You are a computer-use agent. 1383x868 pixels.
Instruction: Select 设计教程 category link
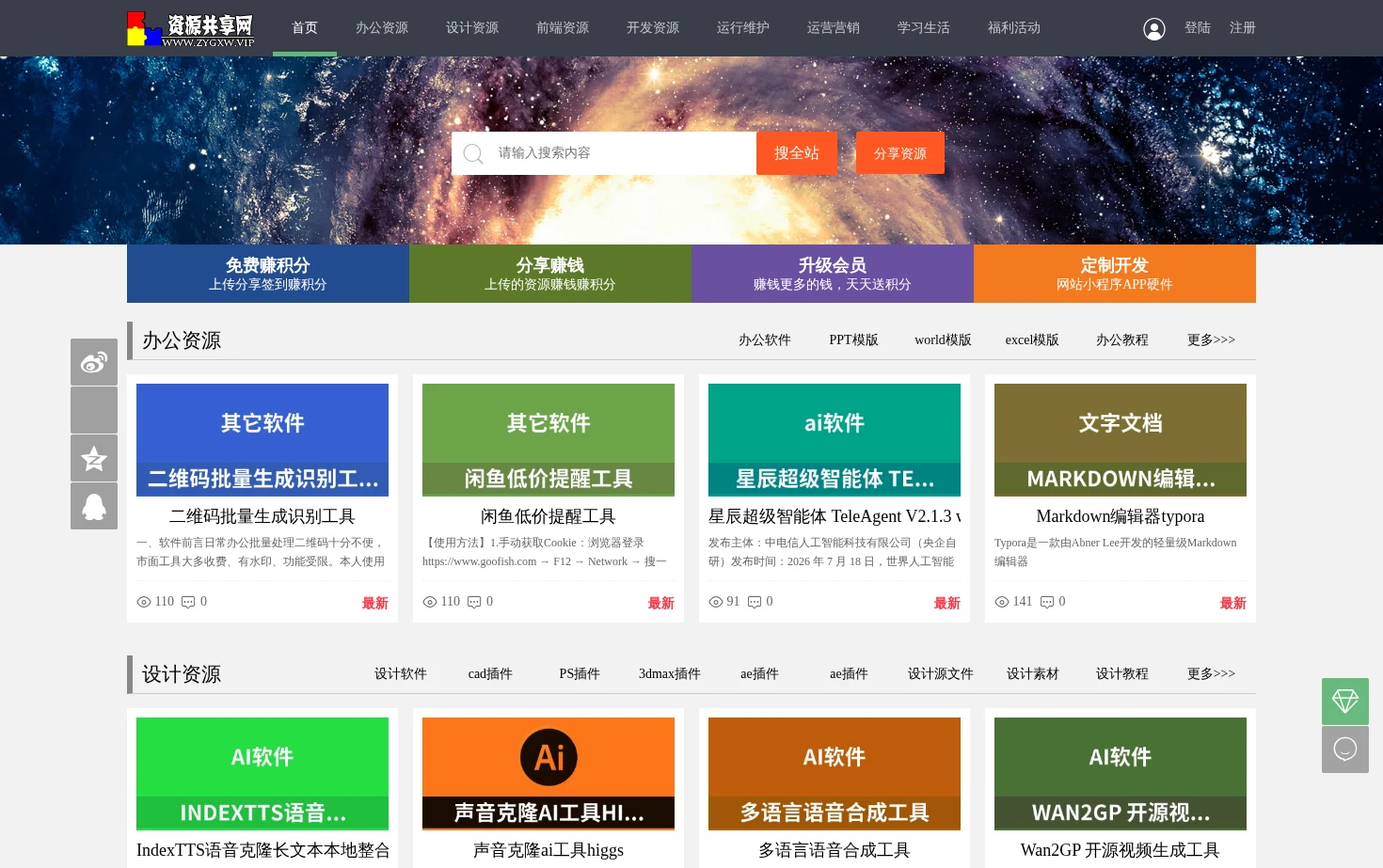pyautogui.click(x=1122, y=674)
